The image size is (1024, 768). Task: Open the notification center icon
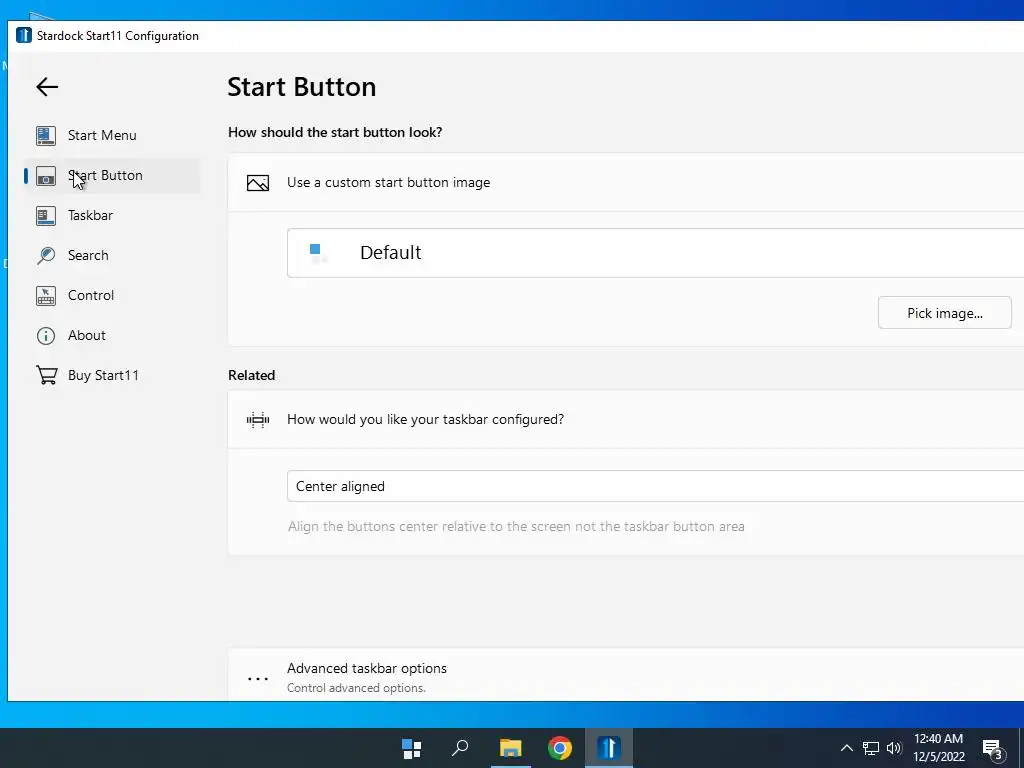tap(993, 749)
